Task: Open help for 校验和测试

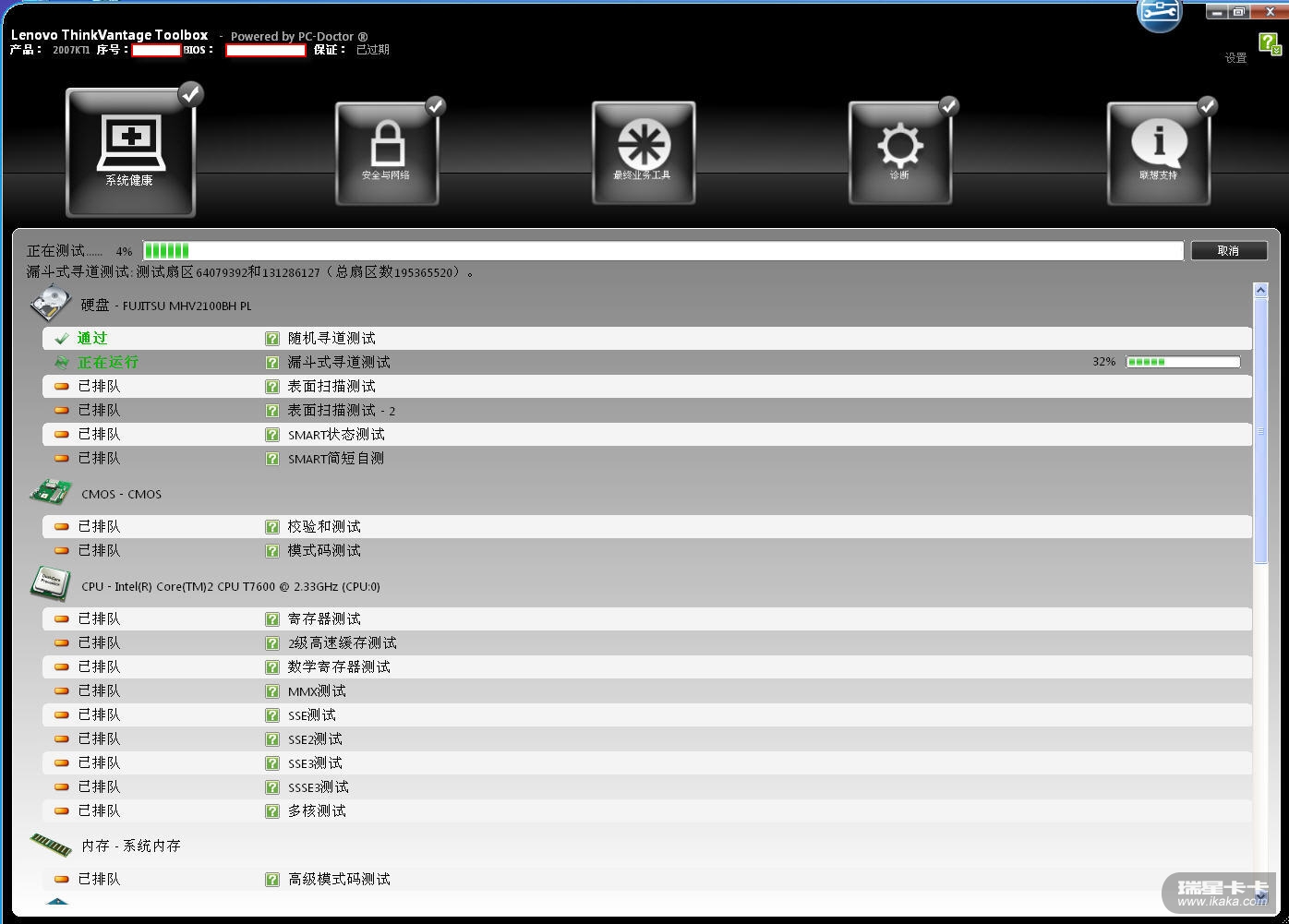Action: (272, 527)
